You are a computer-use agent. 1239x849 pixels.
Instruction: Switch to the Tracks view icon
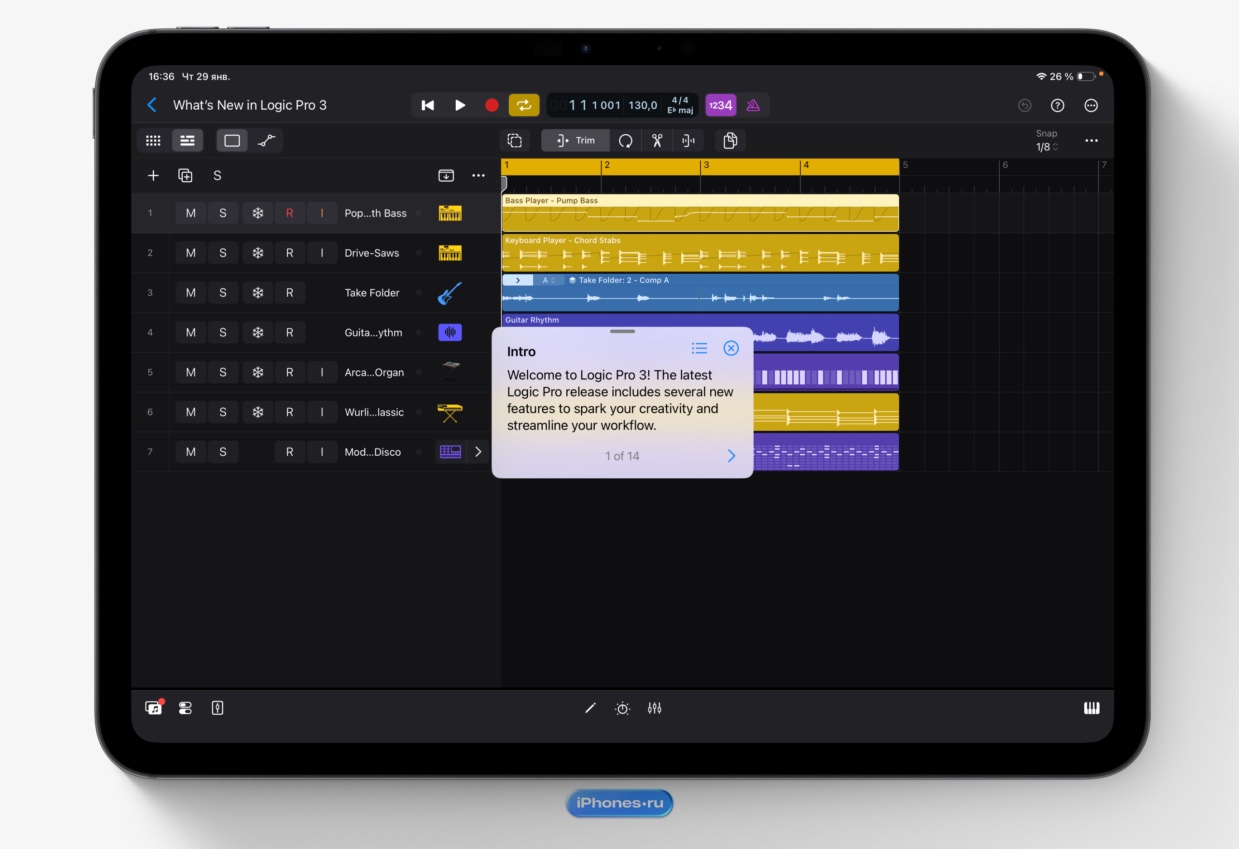click(187, 141)
